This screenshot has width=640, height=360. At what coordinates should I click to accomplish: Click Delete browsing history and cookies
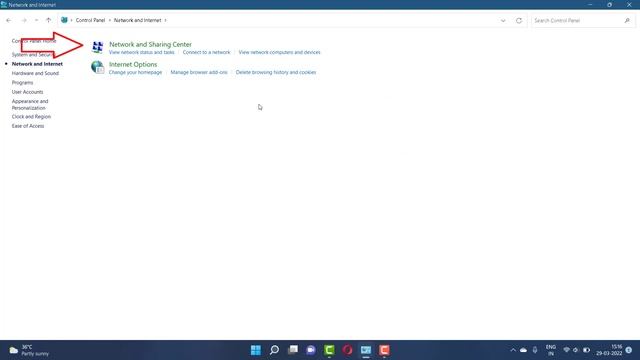click(276, 72)
